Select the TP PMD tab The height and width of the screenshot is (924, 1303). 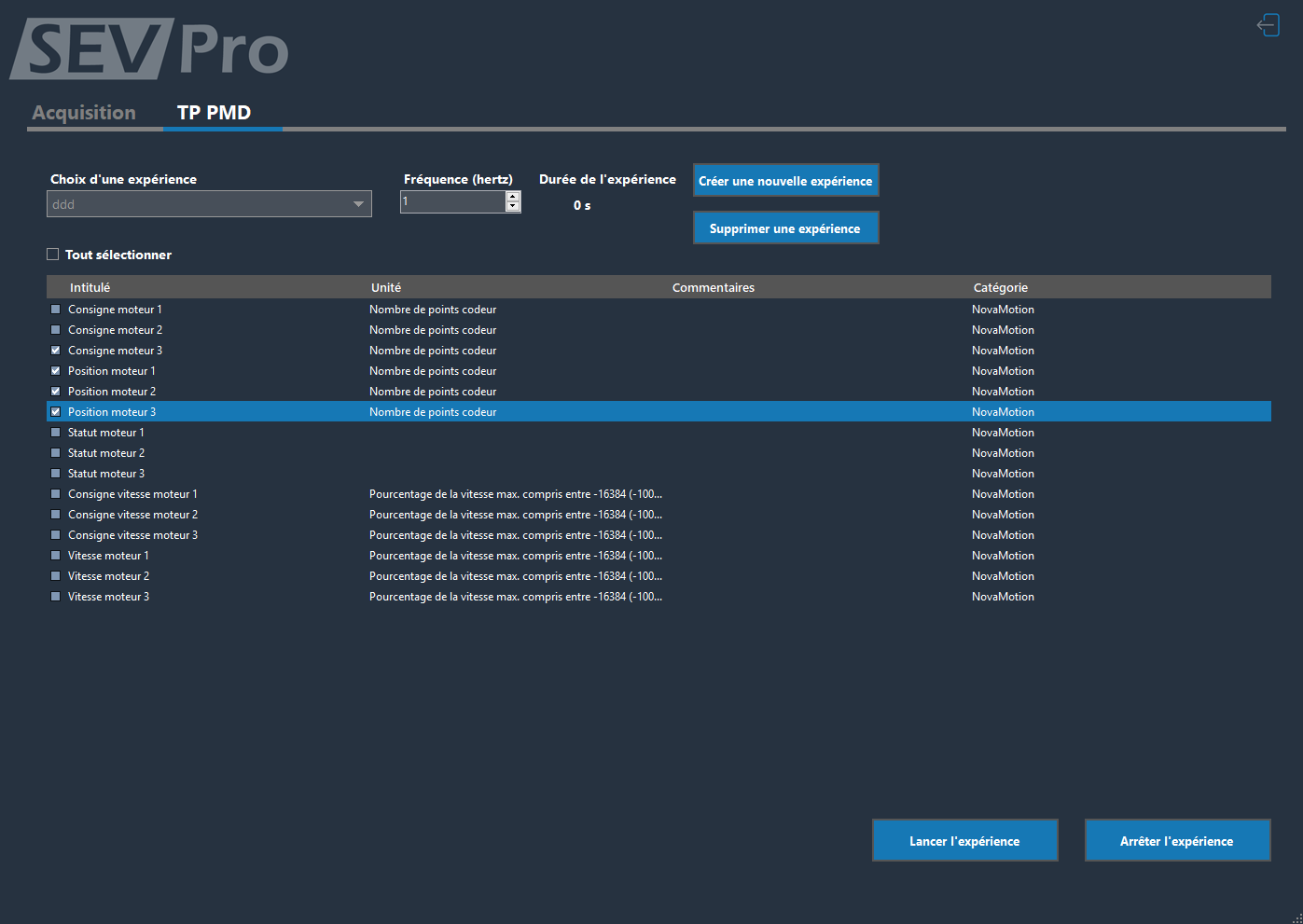[215, 113]
